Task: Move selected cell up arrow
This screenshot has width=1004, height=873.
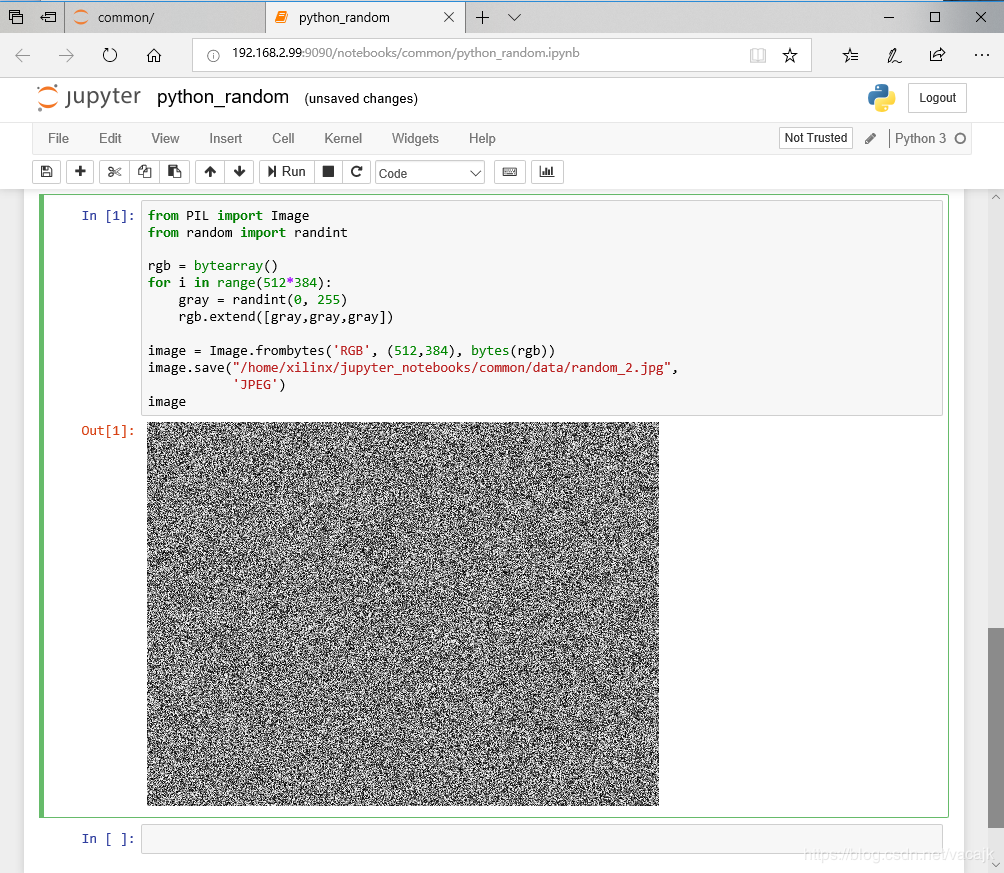Action: tap(210, 172)
